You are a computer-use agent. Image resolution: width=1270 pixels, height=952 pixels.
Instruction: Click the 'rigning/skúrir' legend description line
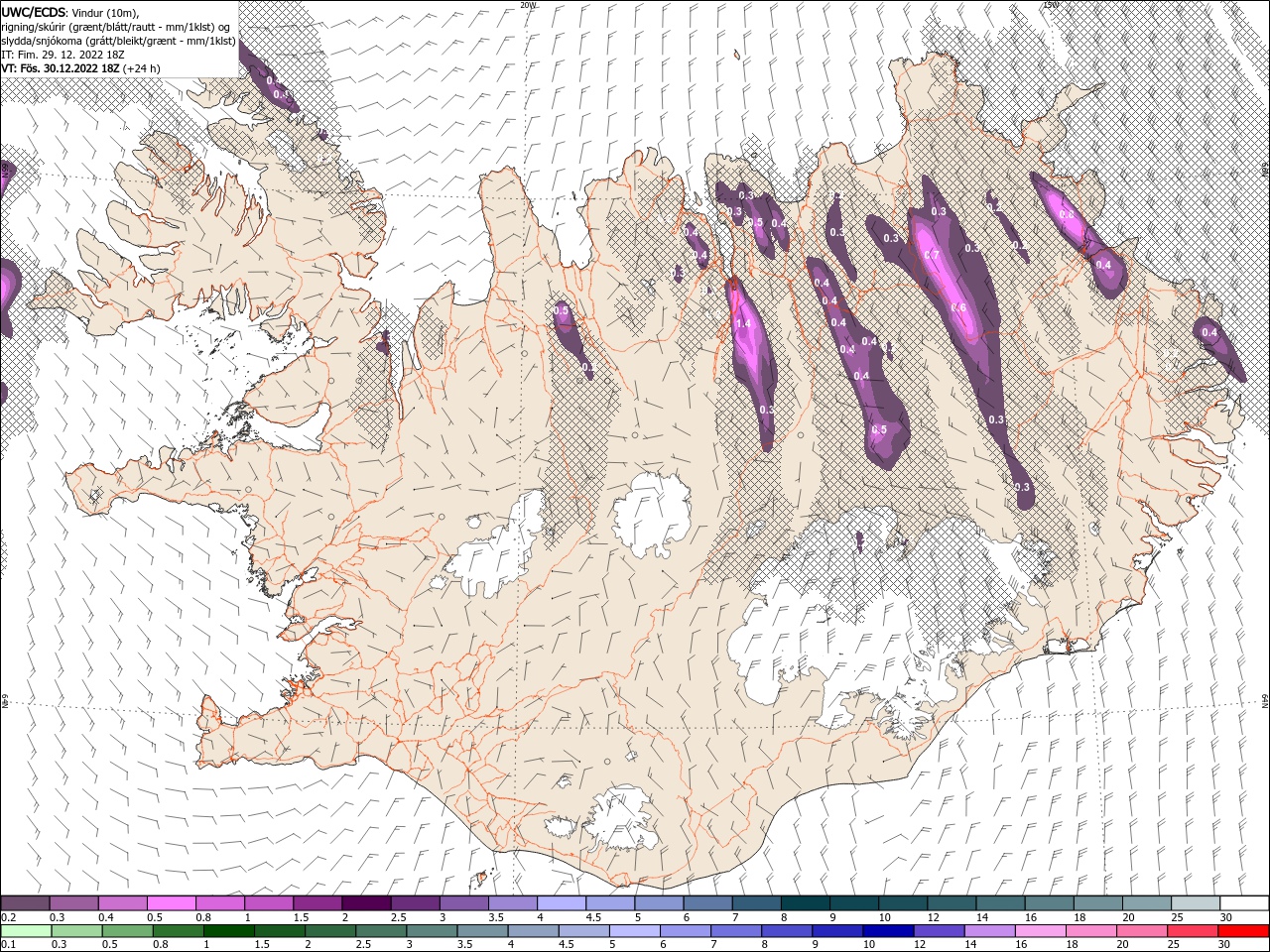pos(117,27)
